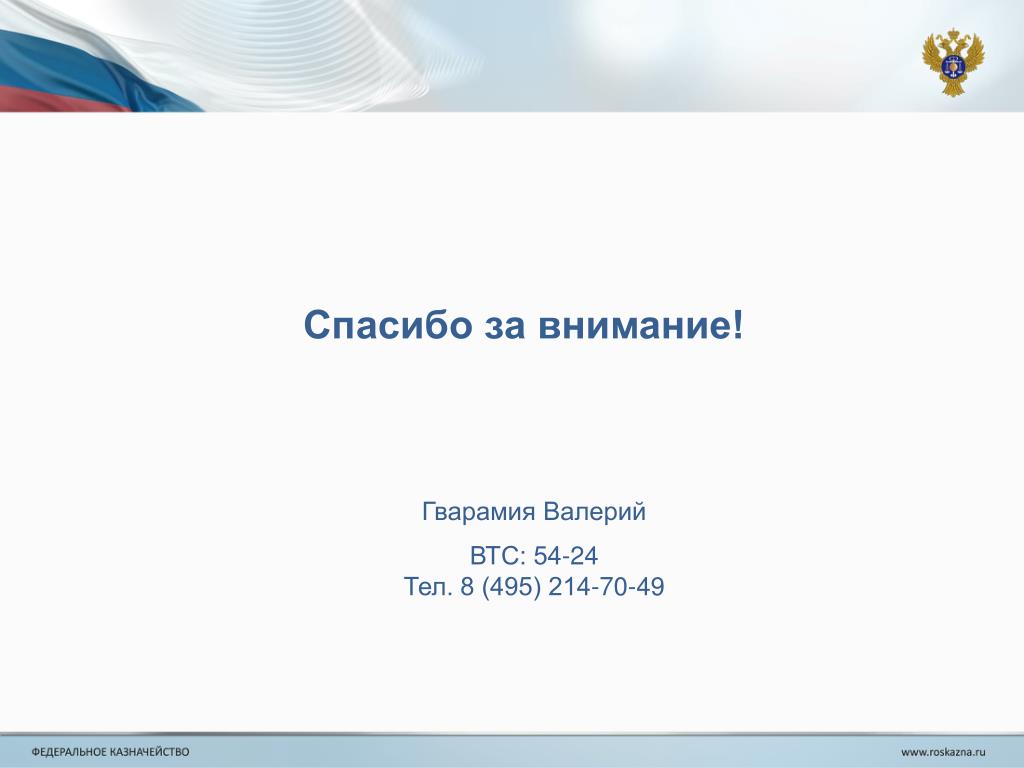Open the www.roskazna.ru link in footer
This screenshot has width=1024, height=768.
[x=943, y=752]
